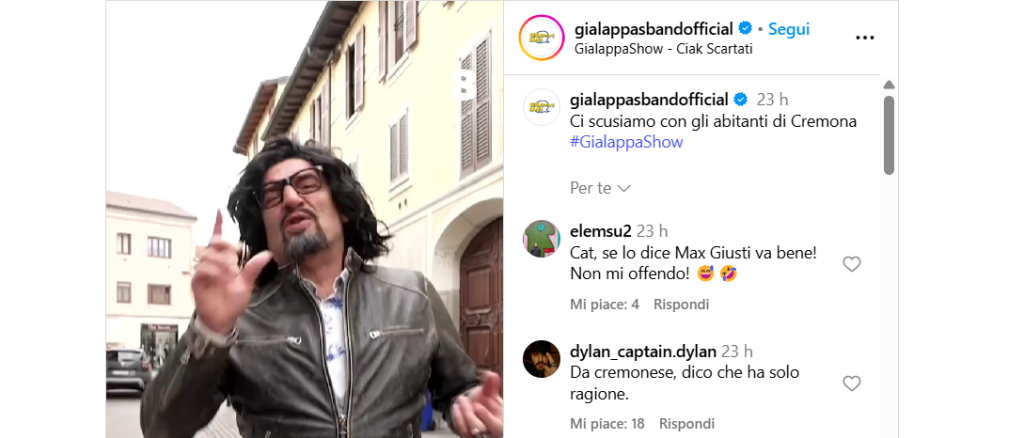Open the three-dots more options menu

point(864,38)
